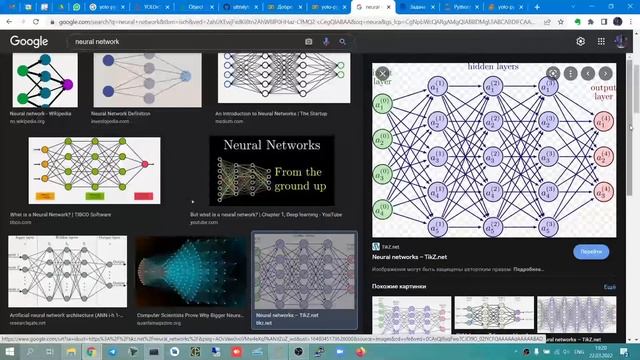Click 'Ещё' beside related images

(609, 287)
